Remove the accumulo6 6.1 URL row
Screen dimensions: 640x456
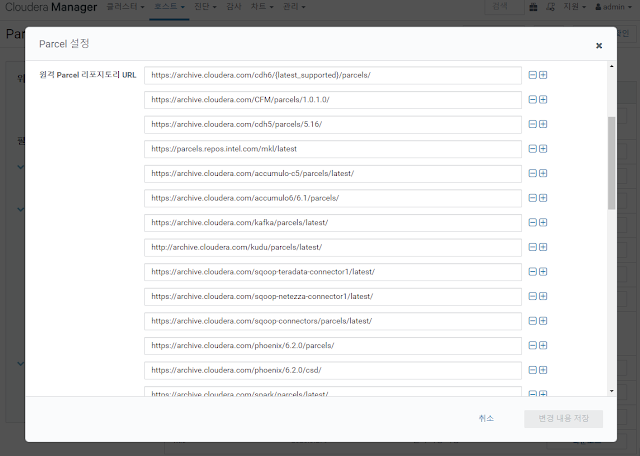(x=533, y=198)
